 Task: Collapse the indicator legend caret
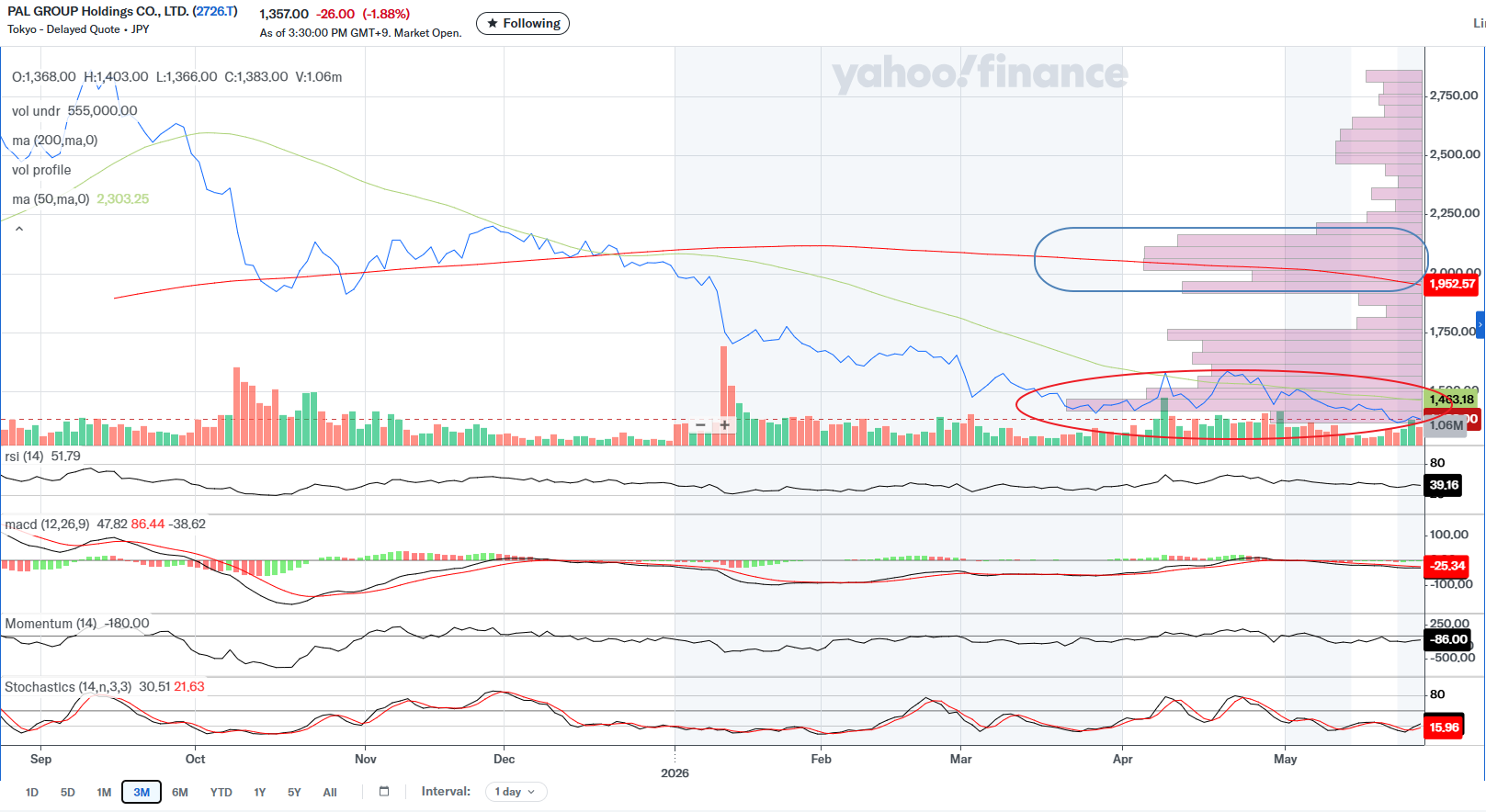coord(19,229)
